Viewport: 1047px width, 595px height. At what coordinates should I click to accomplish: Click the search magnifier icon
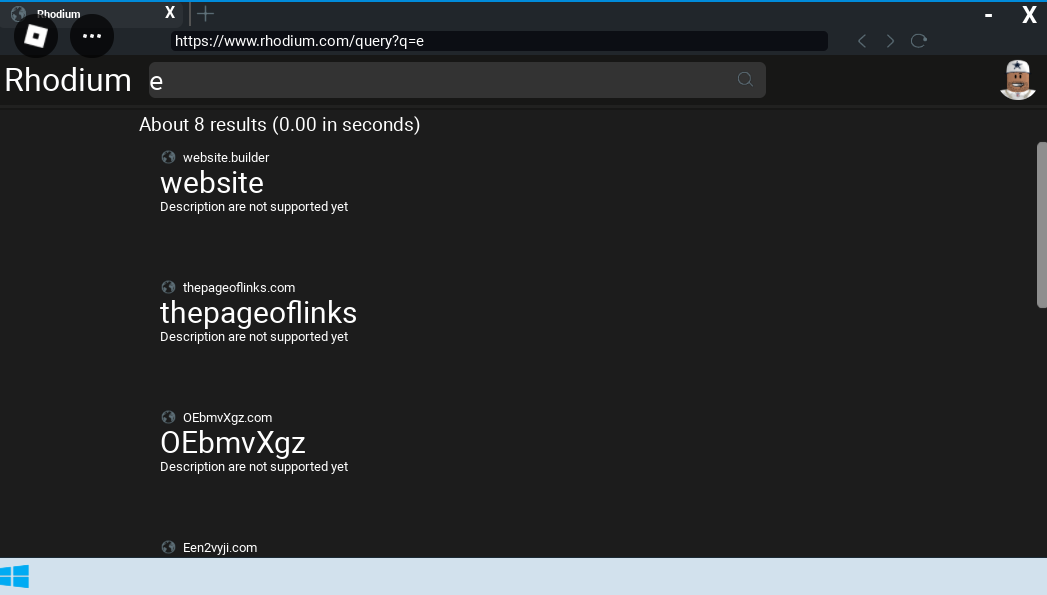745,80
